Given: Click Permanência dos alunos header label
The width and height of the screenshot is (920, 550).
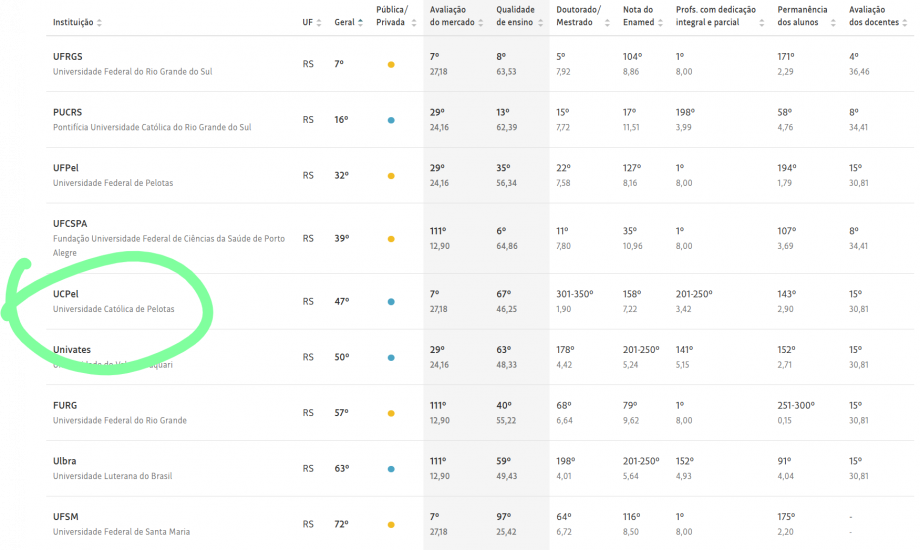Looking at the screenshot, I should [802, 16].
